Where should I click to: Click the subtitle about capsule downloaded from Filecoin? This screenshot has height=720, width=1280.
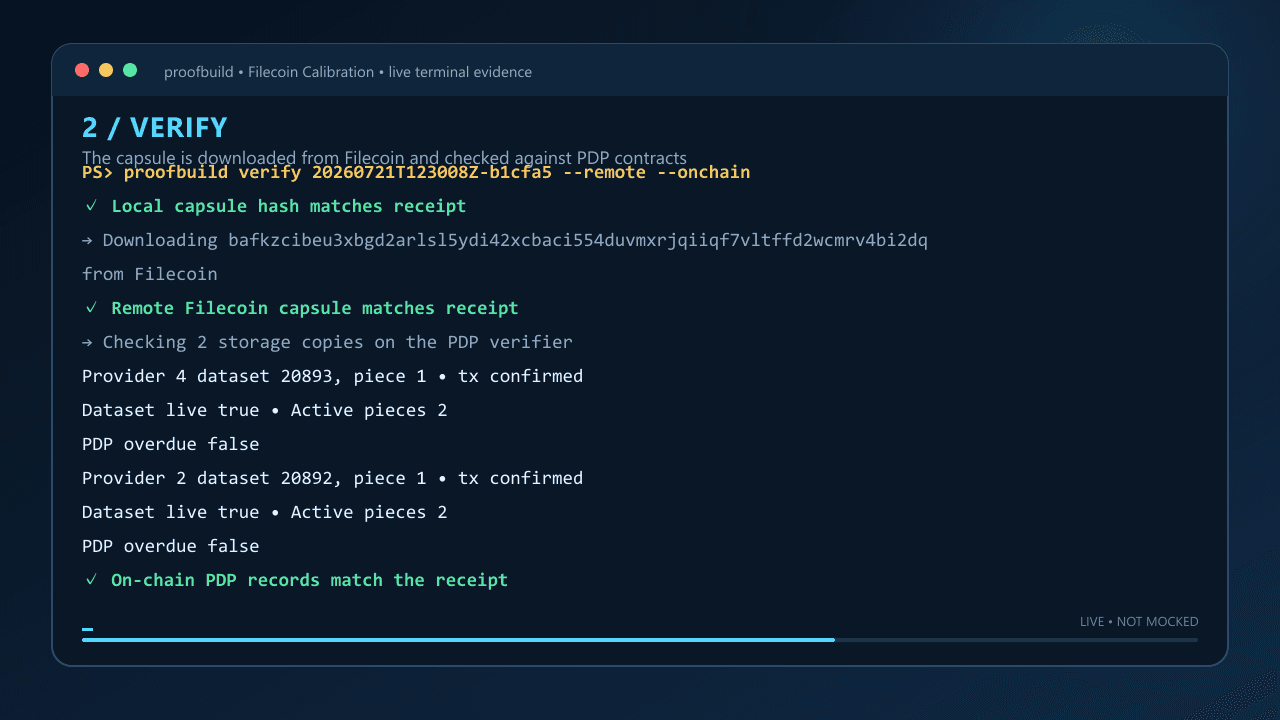click(x=384, y=158)
